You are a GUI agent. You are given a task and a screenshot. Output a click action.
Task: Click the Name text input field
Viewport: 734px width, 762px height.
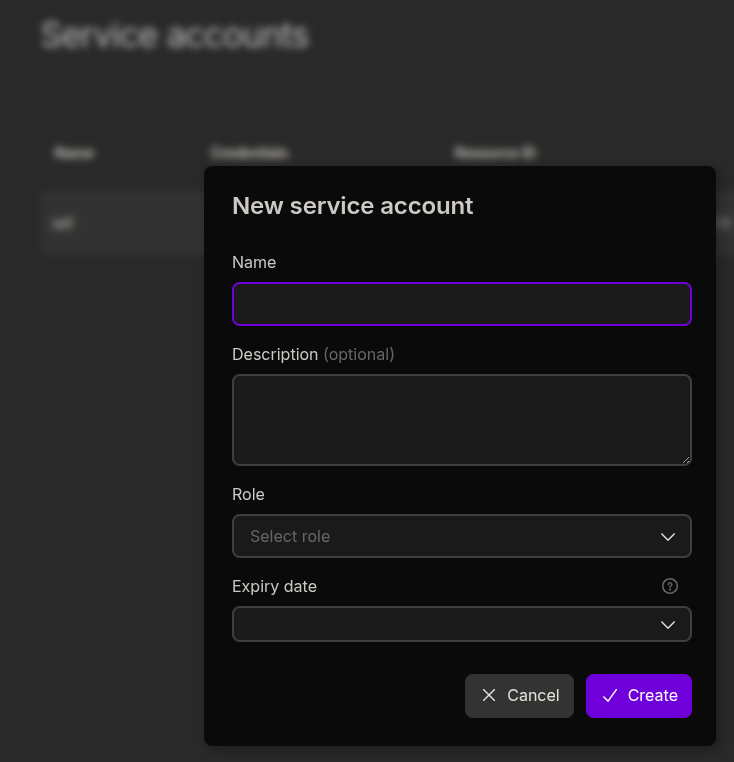[x=461, y=304]
